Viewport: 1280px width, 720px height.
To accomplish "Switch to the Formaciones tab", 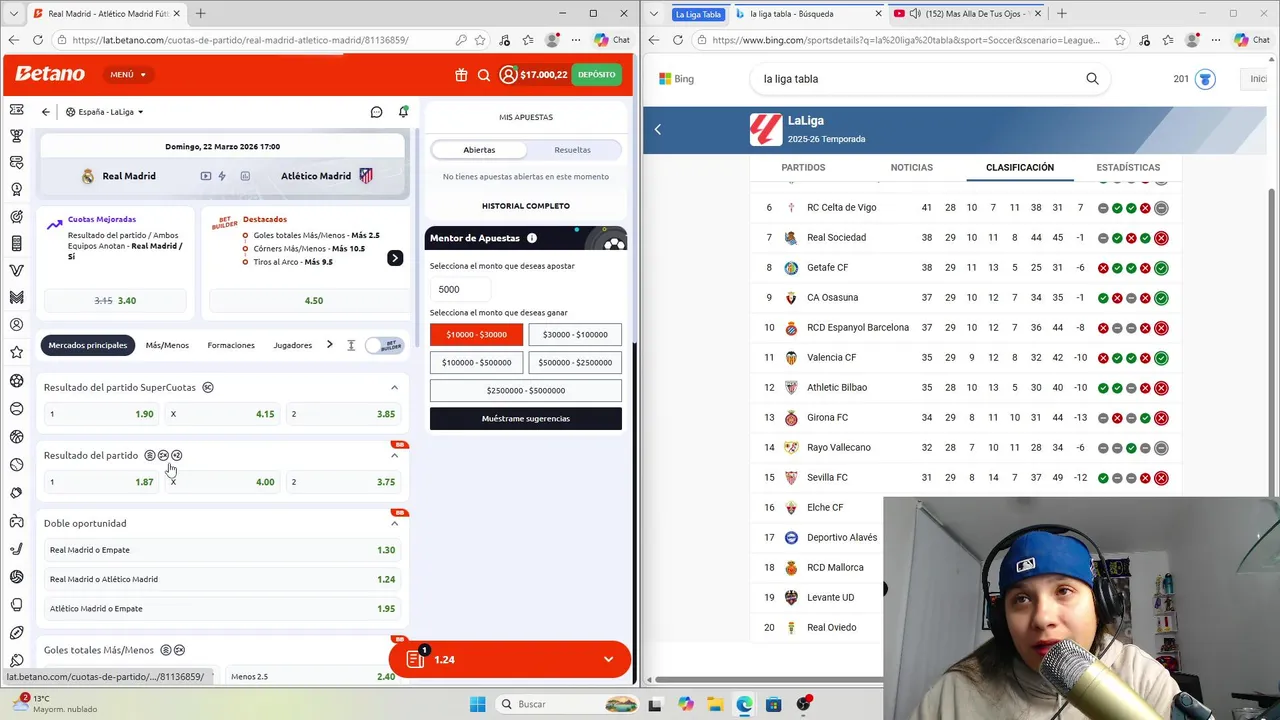I will point(231,345).
